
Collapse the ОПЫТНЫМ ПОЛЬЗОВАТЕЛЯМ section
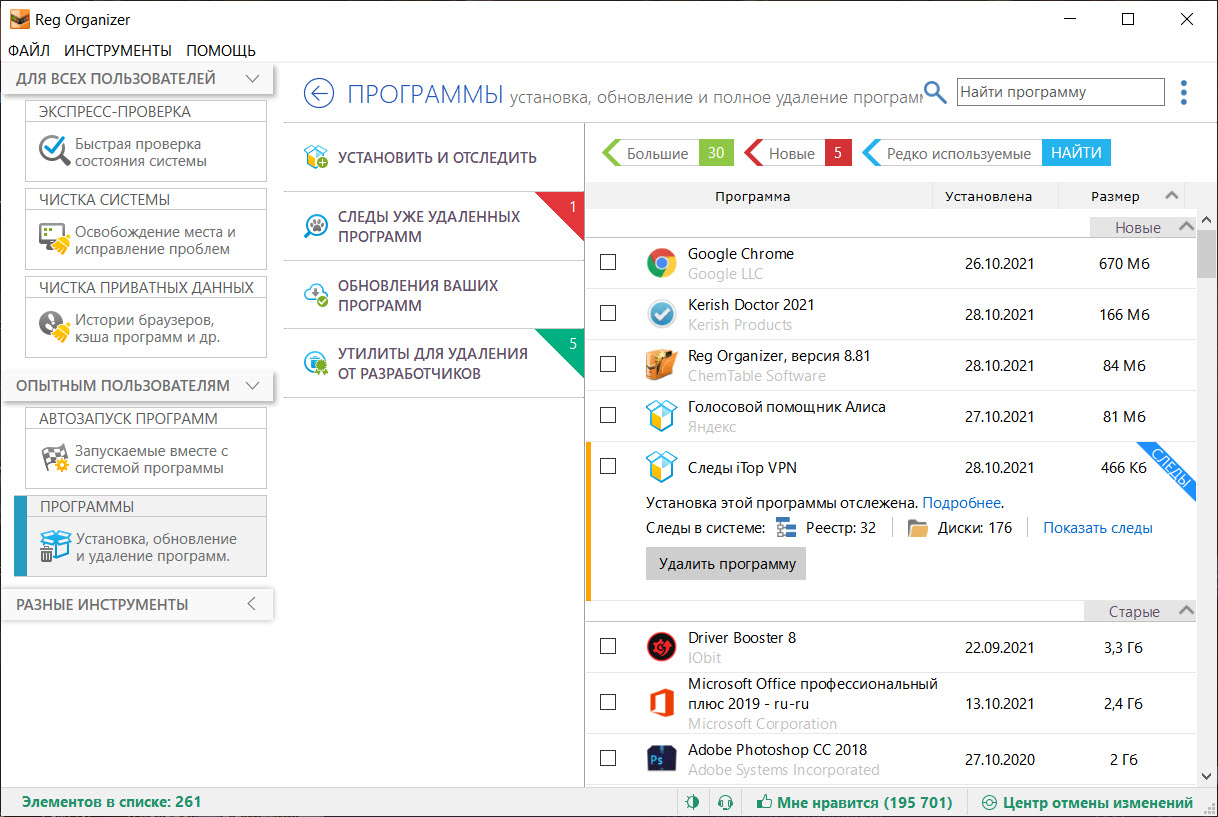(x=253, y=385)
